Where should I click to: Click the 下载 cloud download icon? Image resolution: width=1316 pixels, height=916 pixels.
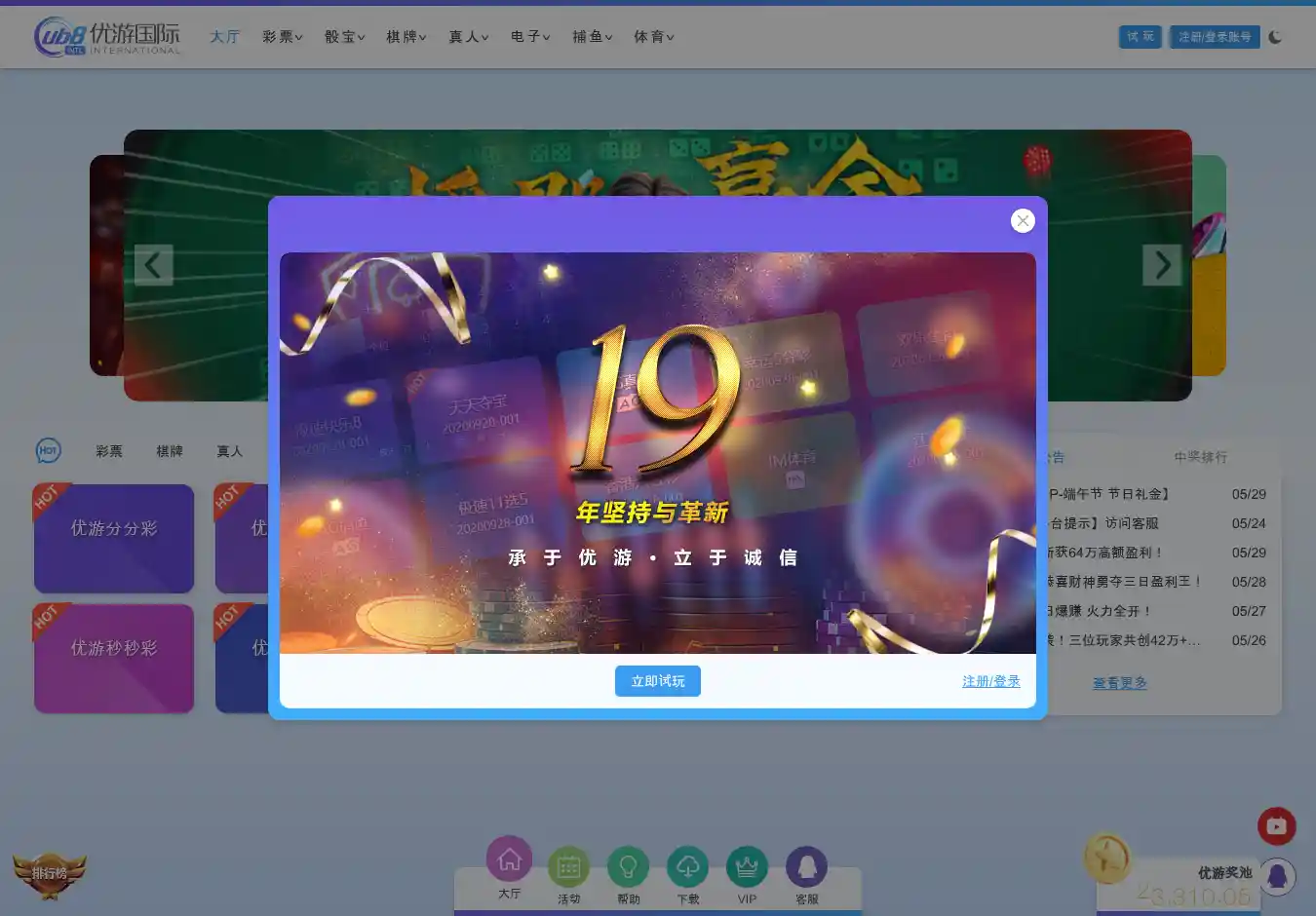tap(687, 867)
